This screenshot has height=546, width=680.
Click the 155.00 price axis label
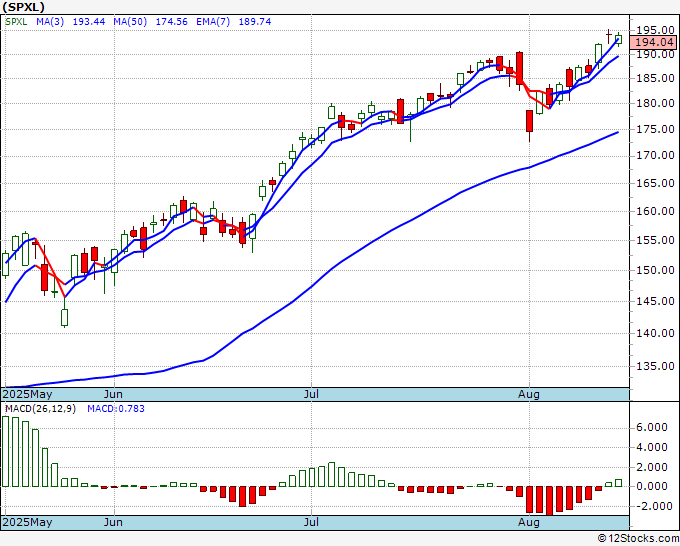655,240
